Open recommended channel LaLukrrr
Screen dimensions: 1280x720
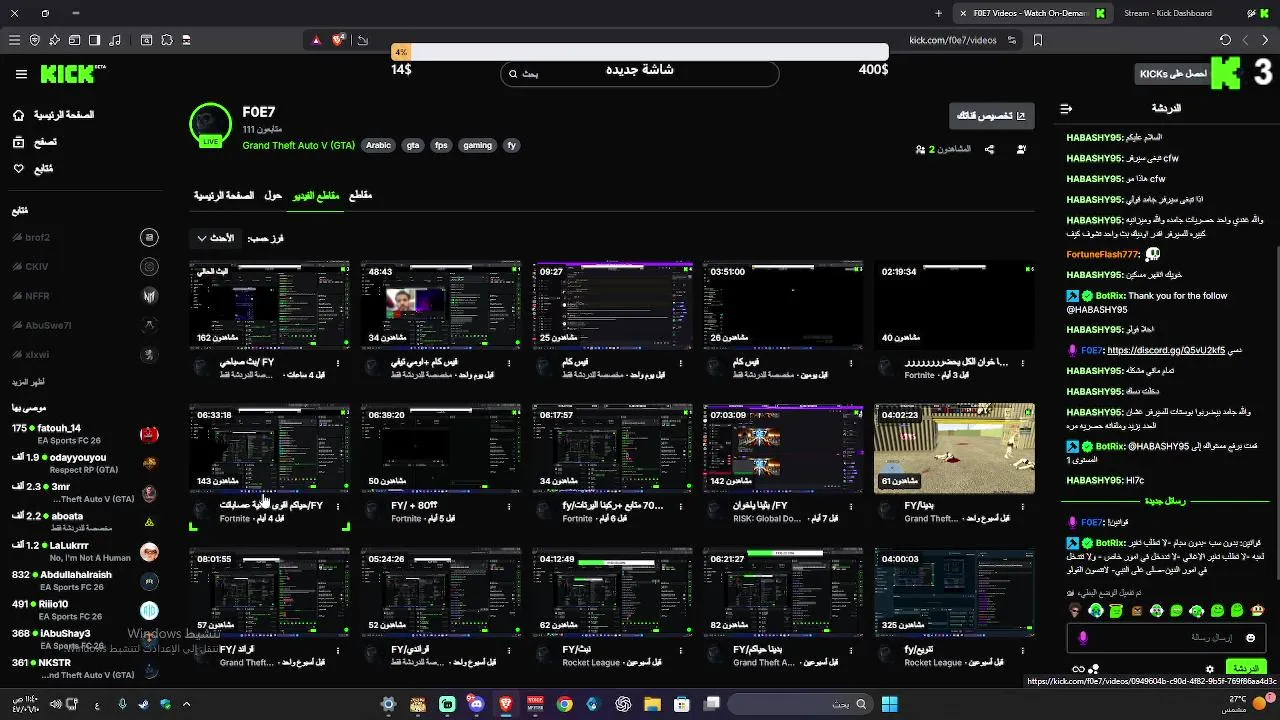[85, 552]
